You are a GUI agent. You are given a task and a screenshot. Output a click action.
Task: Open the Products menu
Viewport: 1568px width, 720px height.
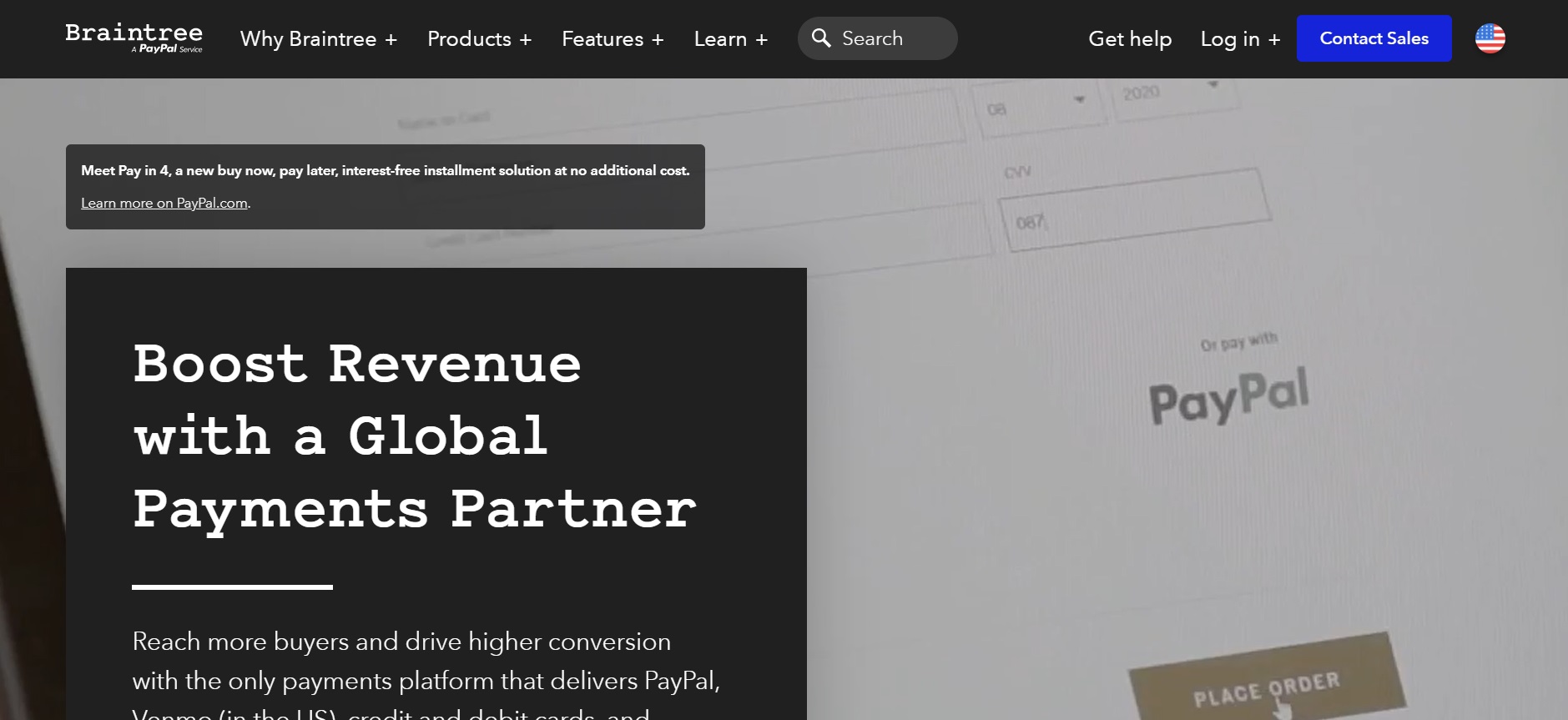469,39
